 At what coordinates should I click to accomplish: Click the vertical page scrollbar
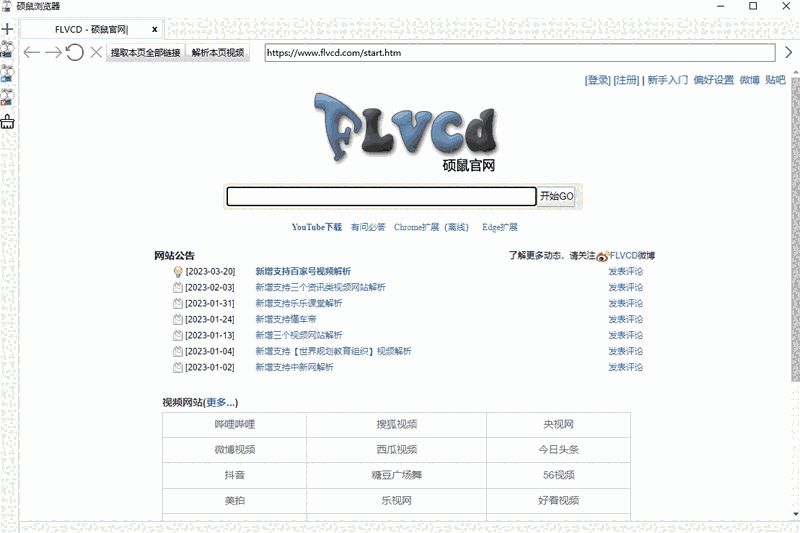click(795, 230)
